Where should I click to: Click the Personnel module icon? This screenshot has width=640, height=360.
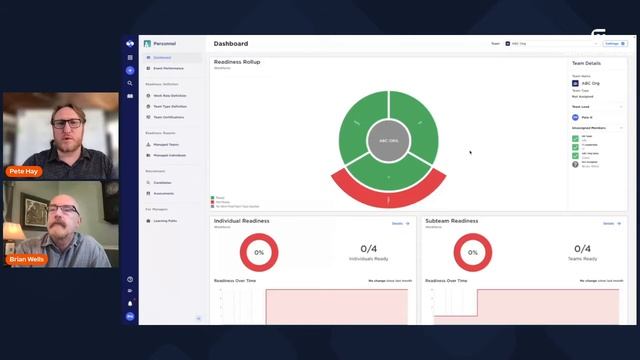click(147, 44)
